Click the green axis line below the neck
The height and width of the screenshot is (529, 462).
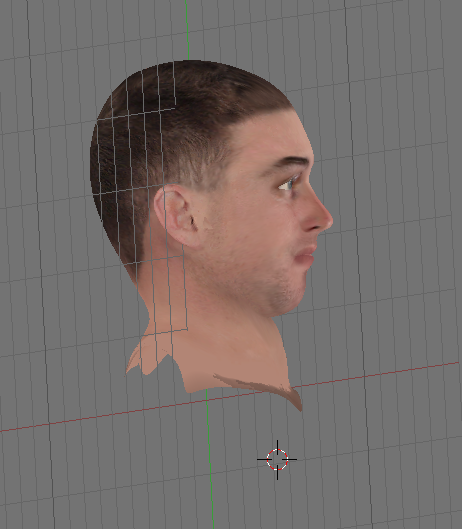point(210,459)
